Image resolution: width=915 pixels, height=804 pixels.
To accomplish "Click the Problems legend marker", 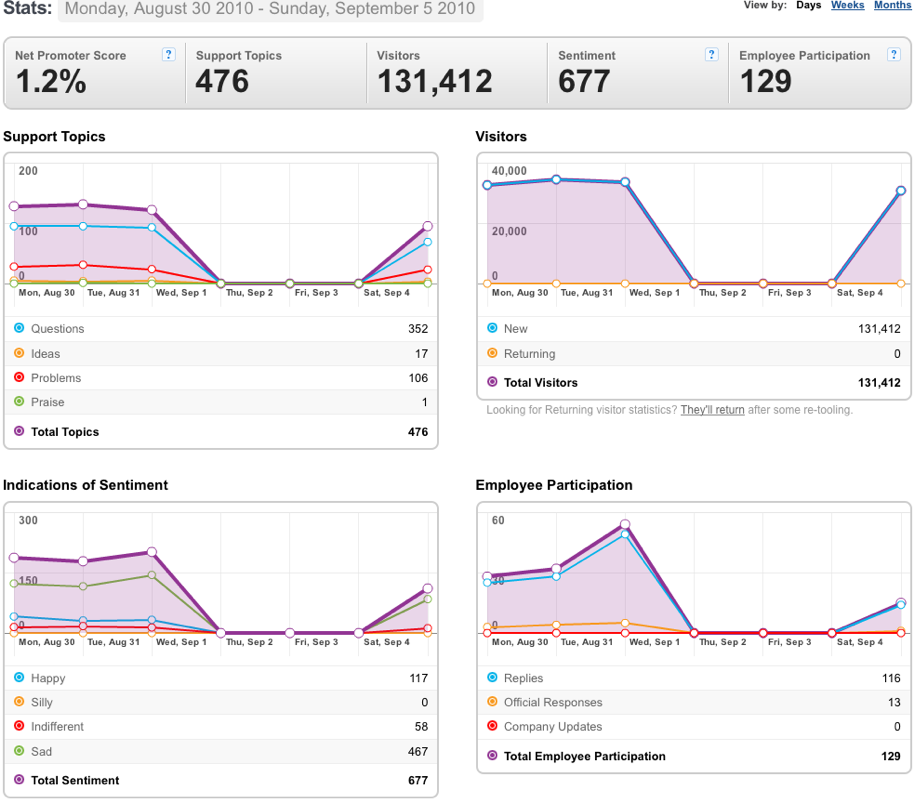I will tap(19, 377).
